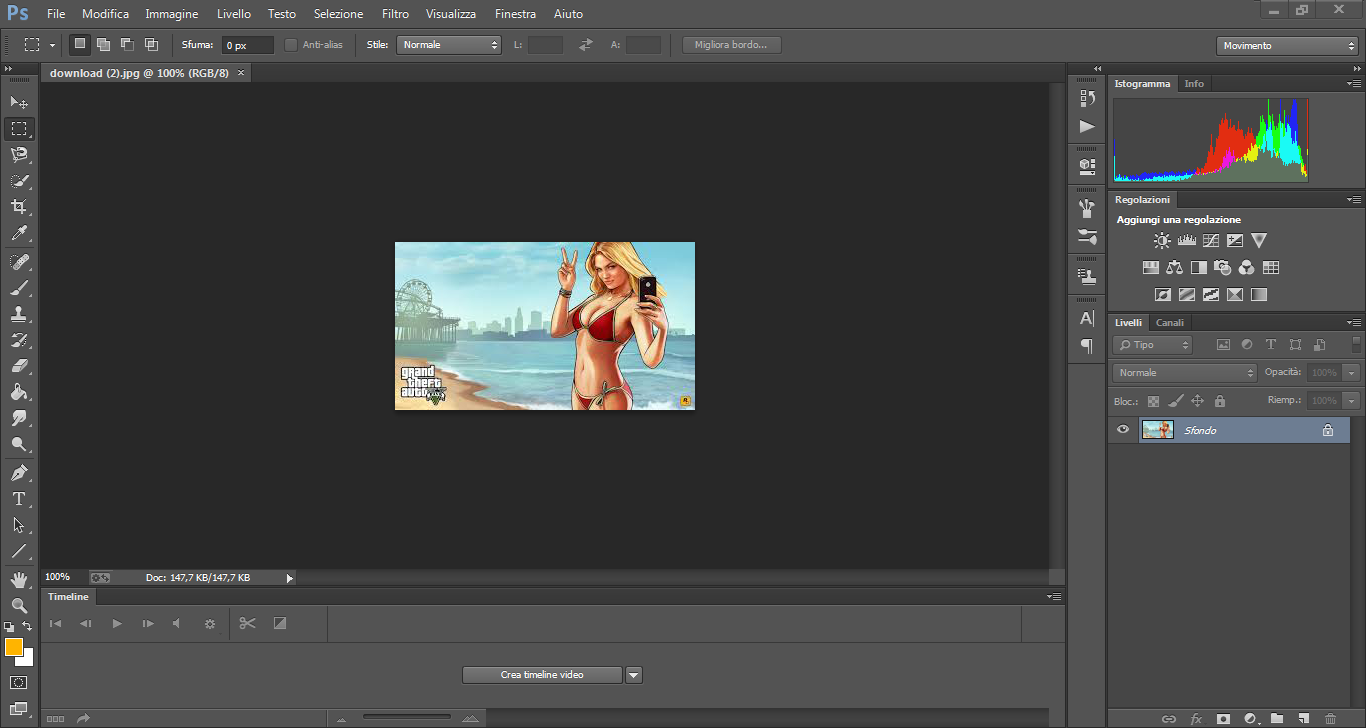Select the History Brush tool
The height and width of the screenshot is (728, 1366).
[x=19, y=340]
